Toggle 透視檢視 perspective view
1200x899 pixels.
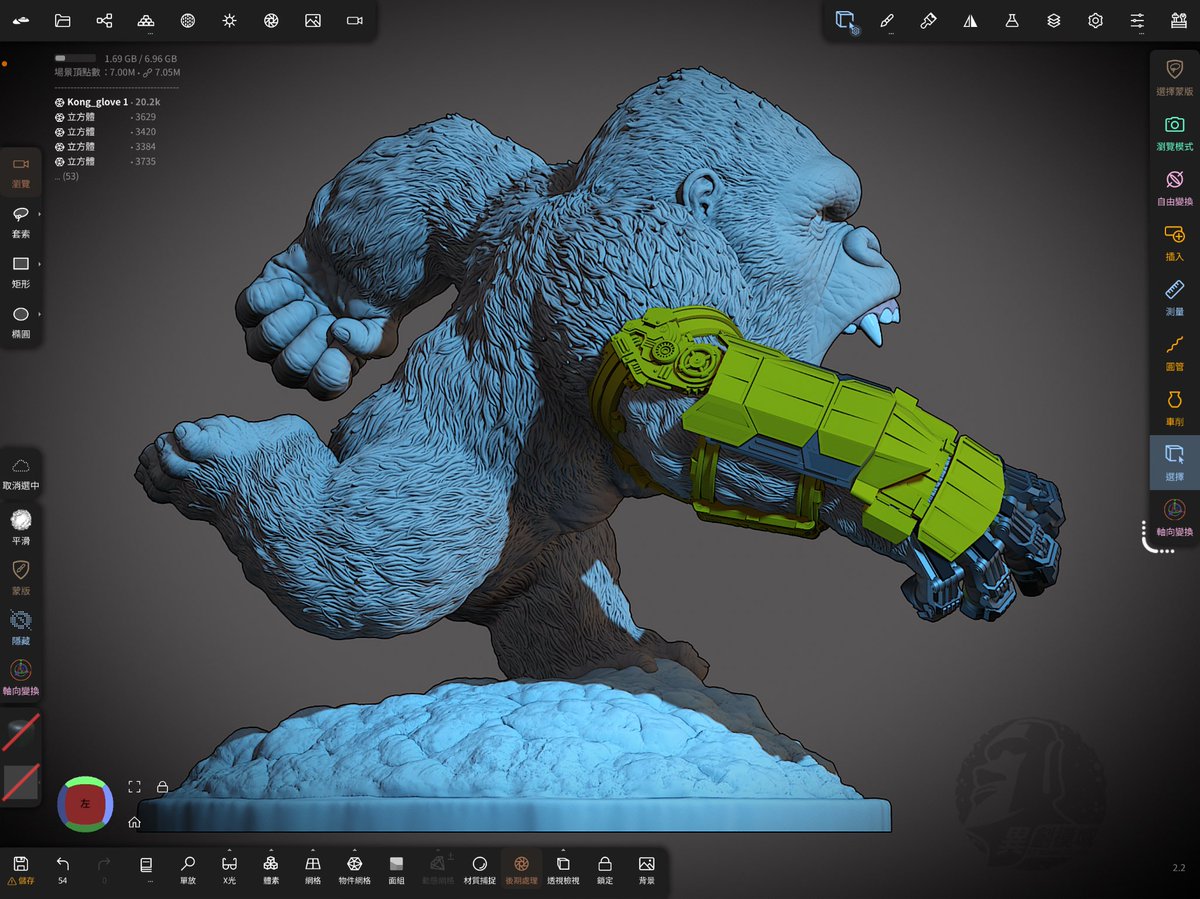pos(563,870)
